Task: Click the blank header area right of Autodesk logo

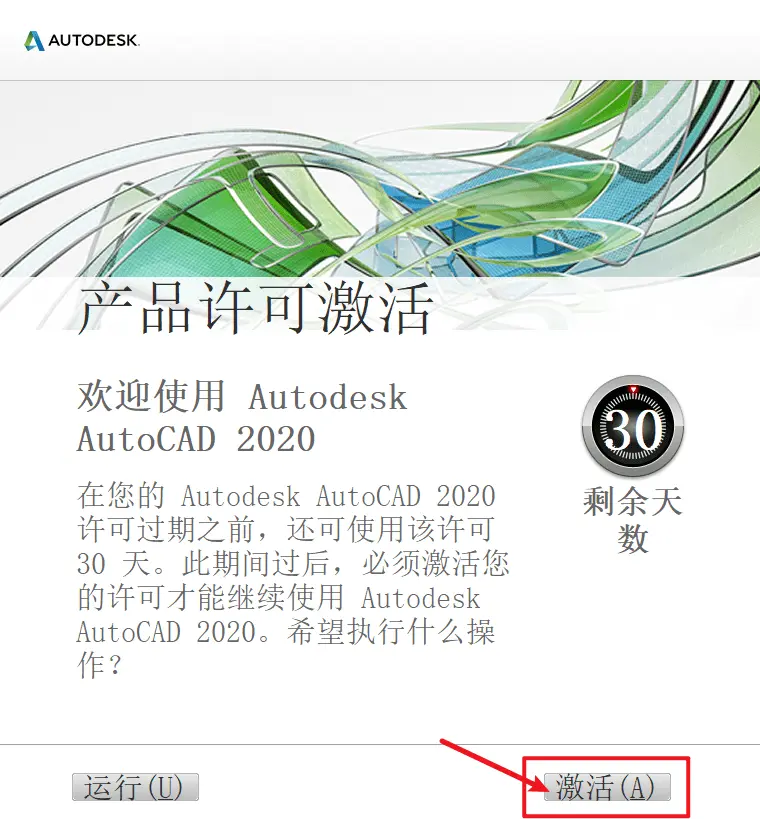Action: (x=449, y=41)
